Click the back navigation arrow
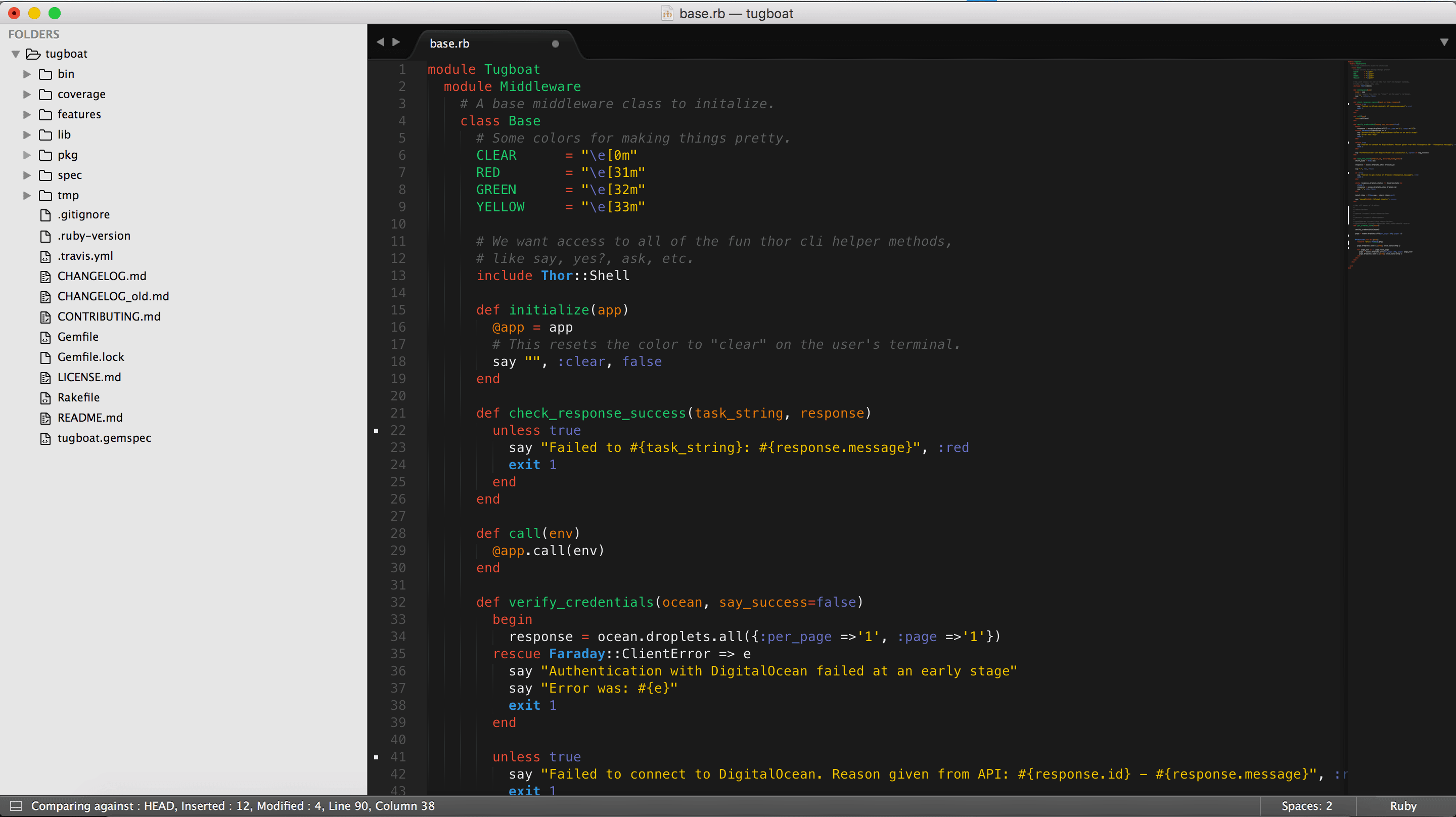1456x817 pixels. pos(380,42)
